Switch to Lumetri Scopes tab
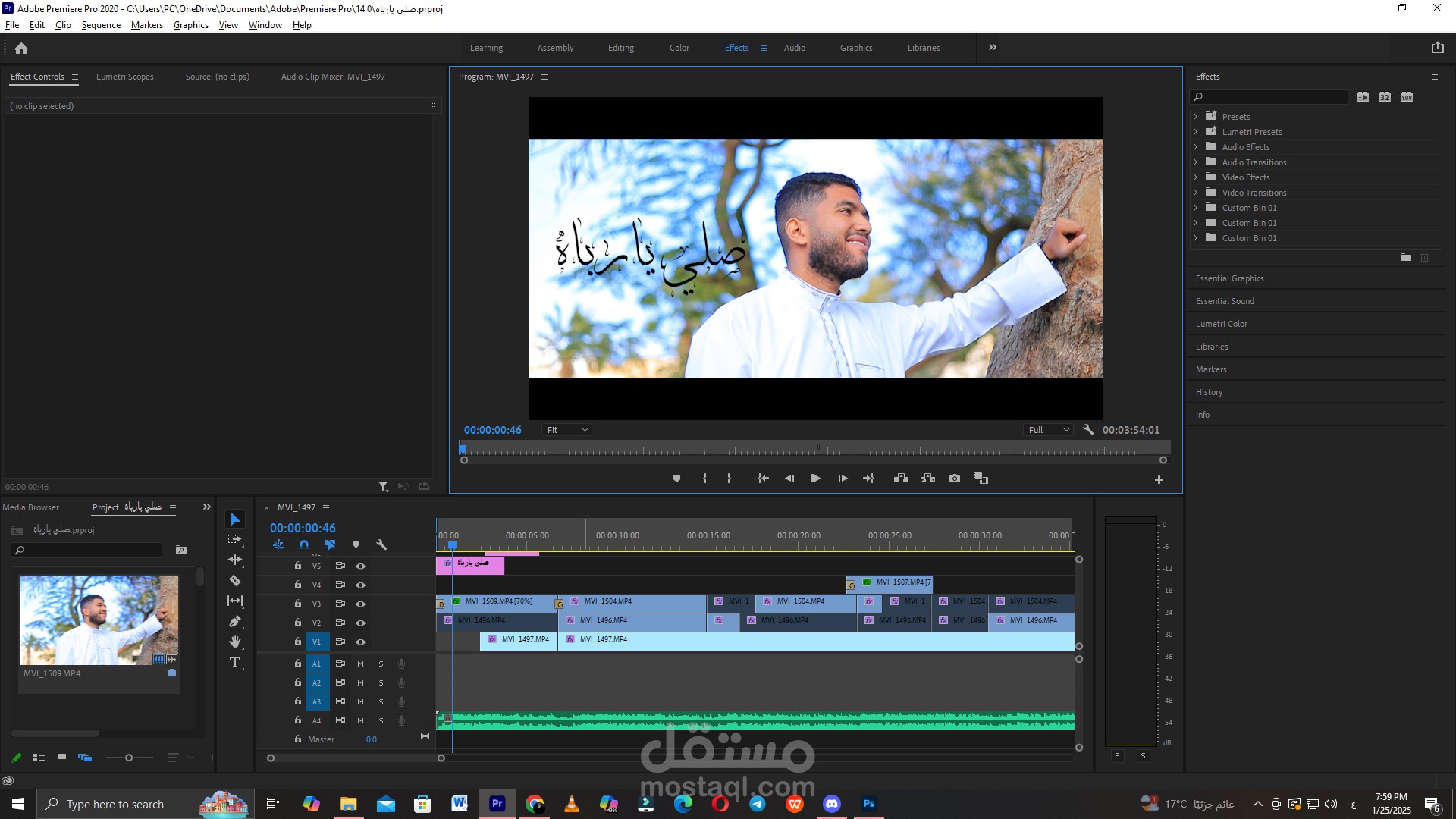Screen dimensions: 1456x819 124,77
